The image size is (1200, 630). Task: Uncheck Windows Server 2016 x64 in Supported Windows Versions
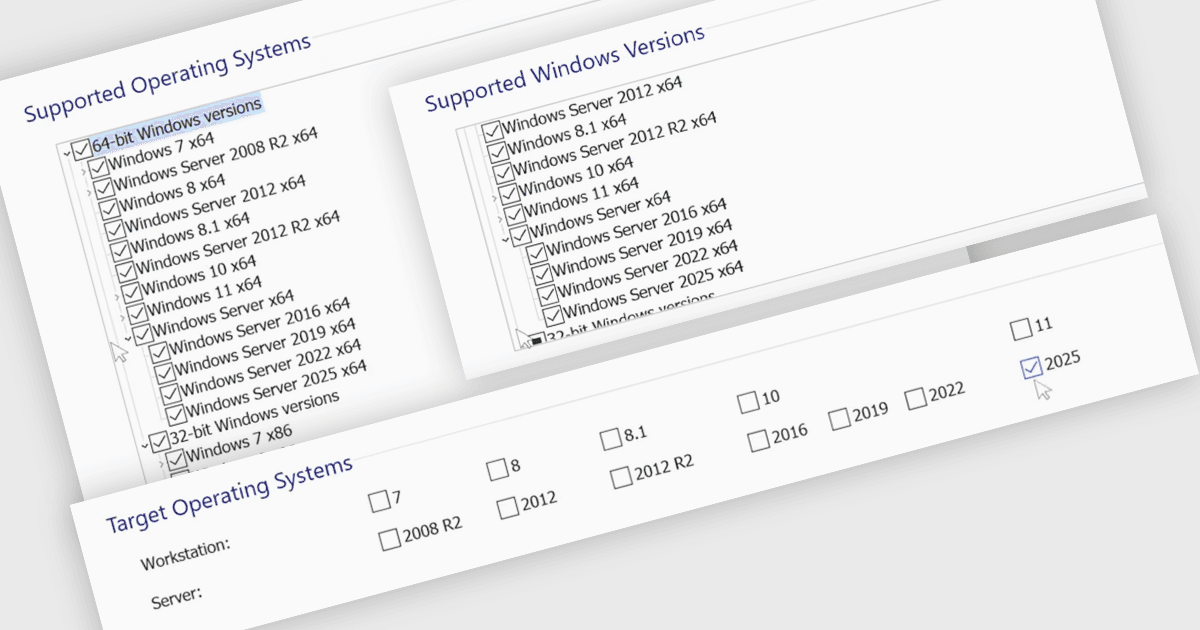pyautogui.click(x=537, y=253)
